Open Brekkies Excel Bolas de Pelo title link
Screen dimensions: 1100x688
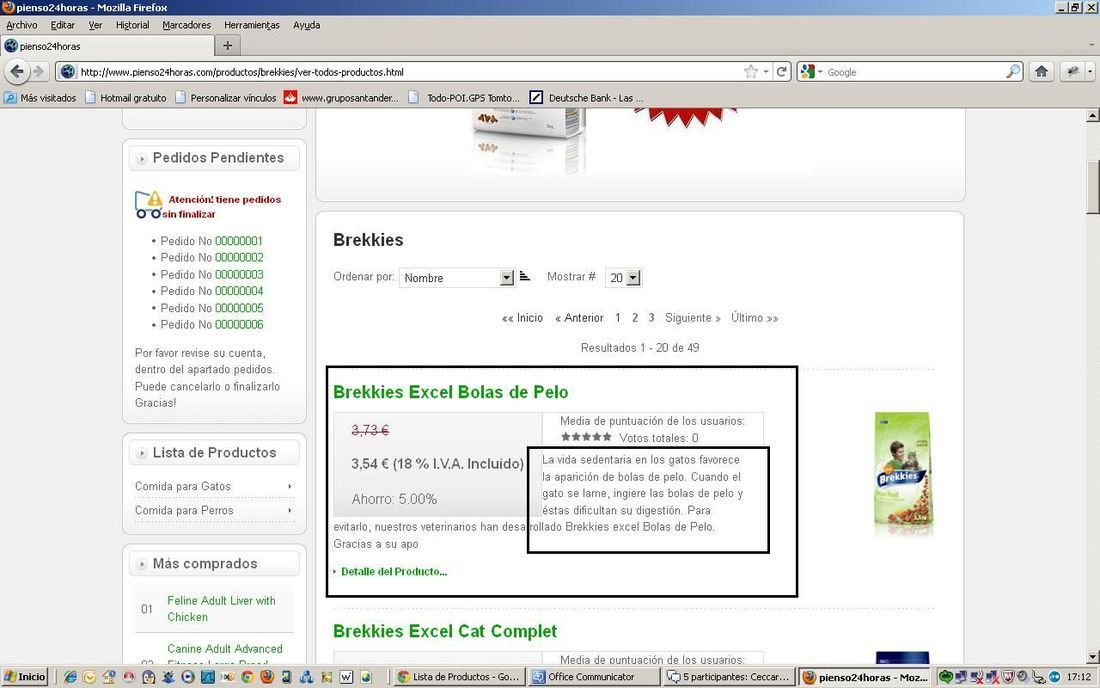click(450, 392)
